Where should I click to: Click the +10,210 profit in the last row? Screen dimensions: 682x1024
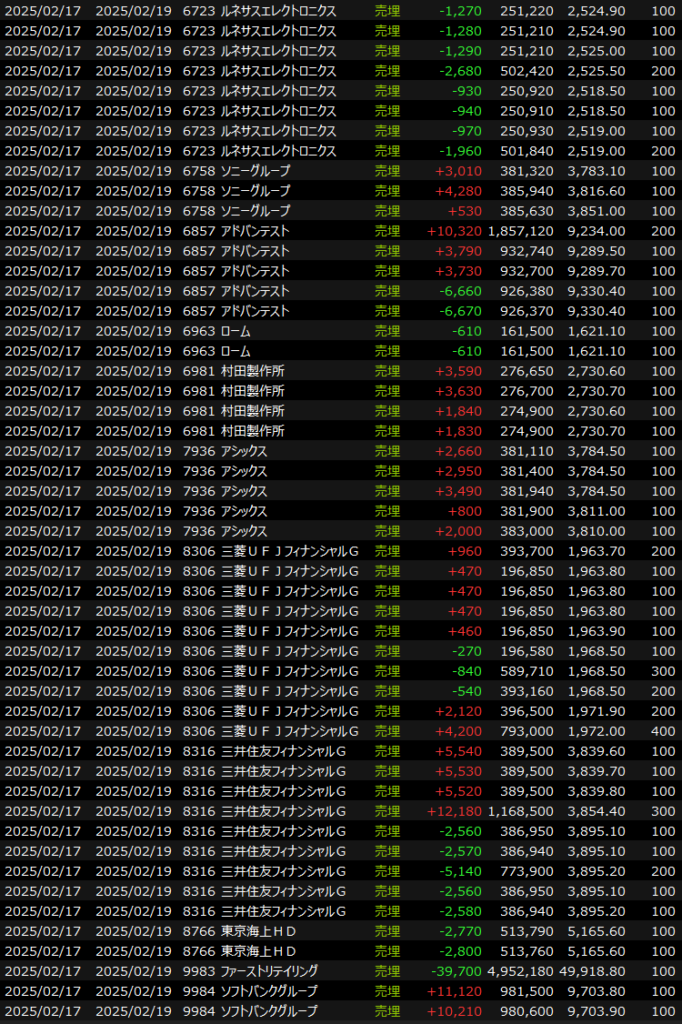(x=455, y=1011)
